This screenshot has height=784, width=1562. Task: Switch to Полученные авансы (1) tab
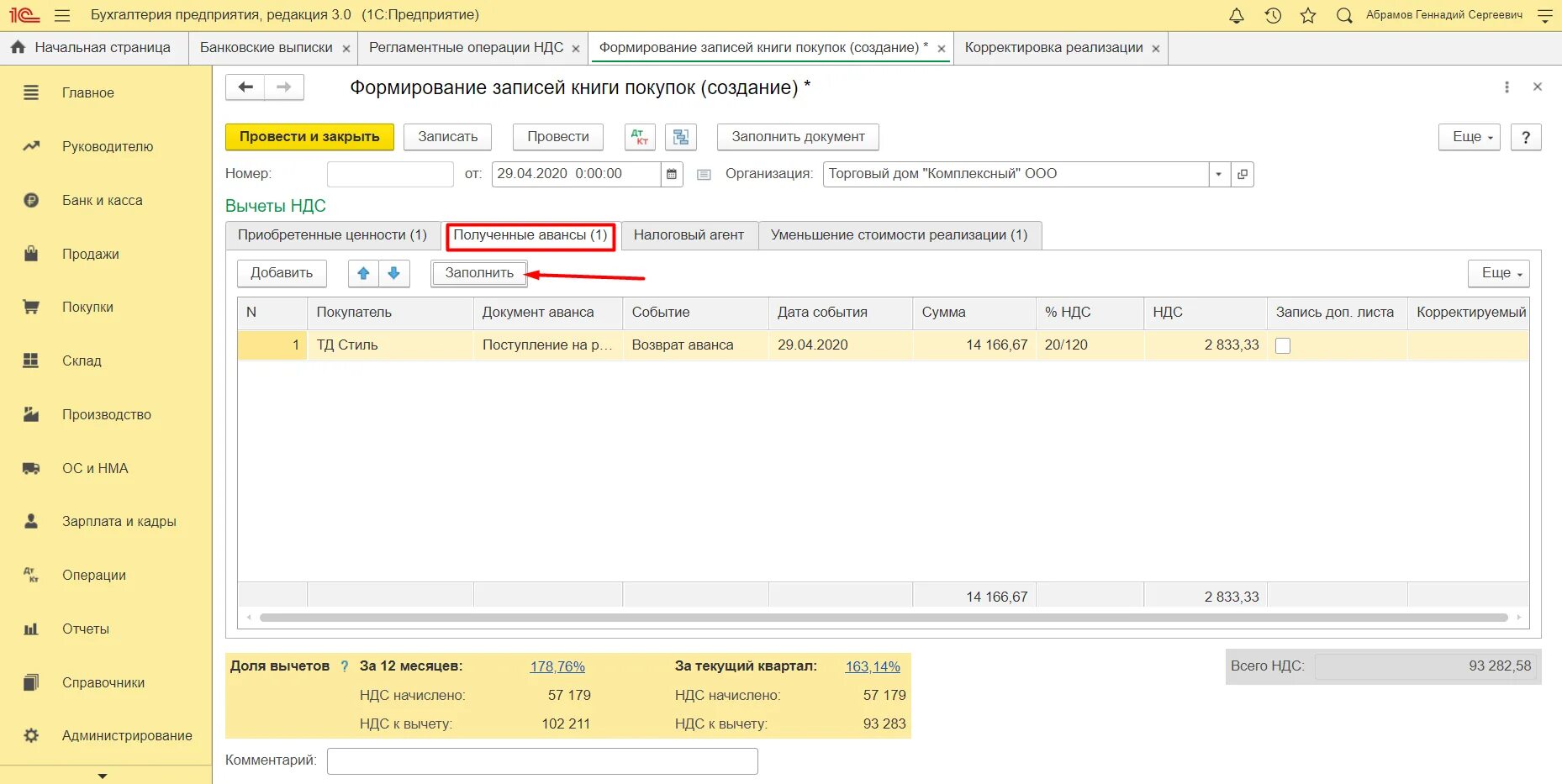coord(530,235)
